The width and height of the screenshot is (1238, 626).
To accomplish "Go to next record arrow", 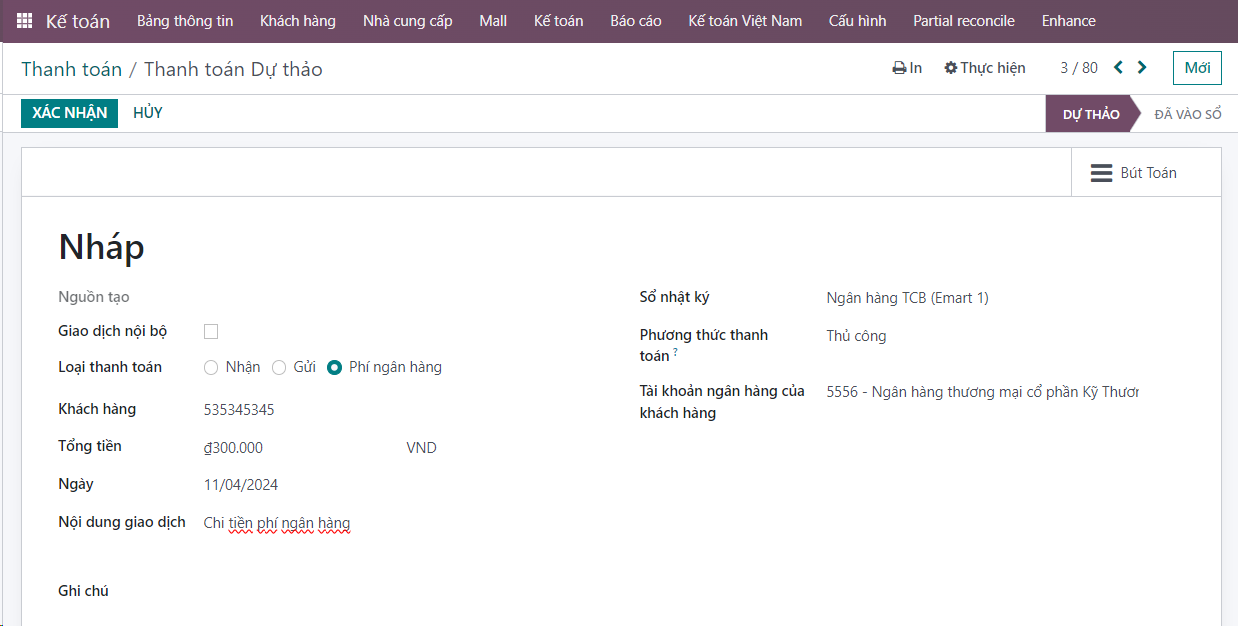I will [1142, 68].
